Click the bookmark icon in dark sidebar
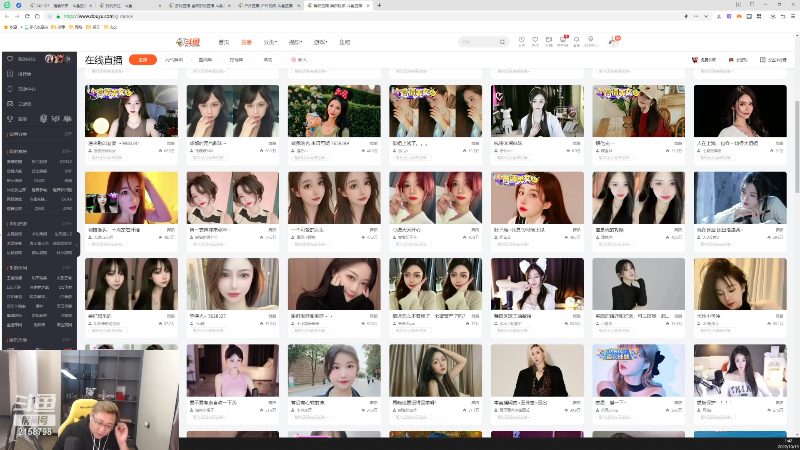This screenshot has width=800, height=450. pyautogui.click(x=10, y=73)
